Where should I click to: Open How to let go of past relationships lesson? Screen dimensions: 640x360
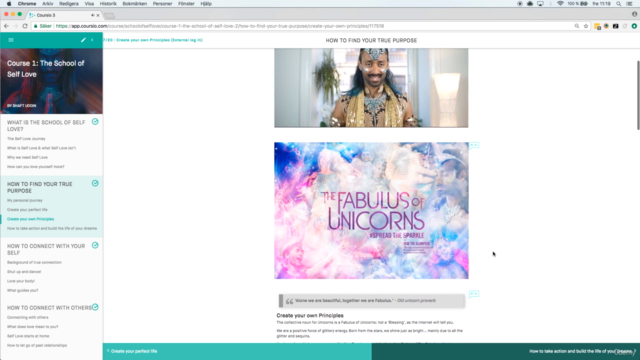pos(37,345)
